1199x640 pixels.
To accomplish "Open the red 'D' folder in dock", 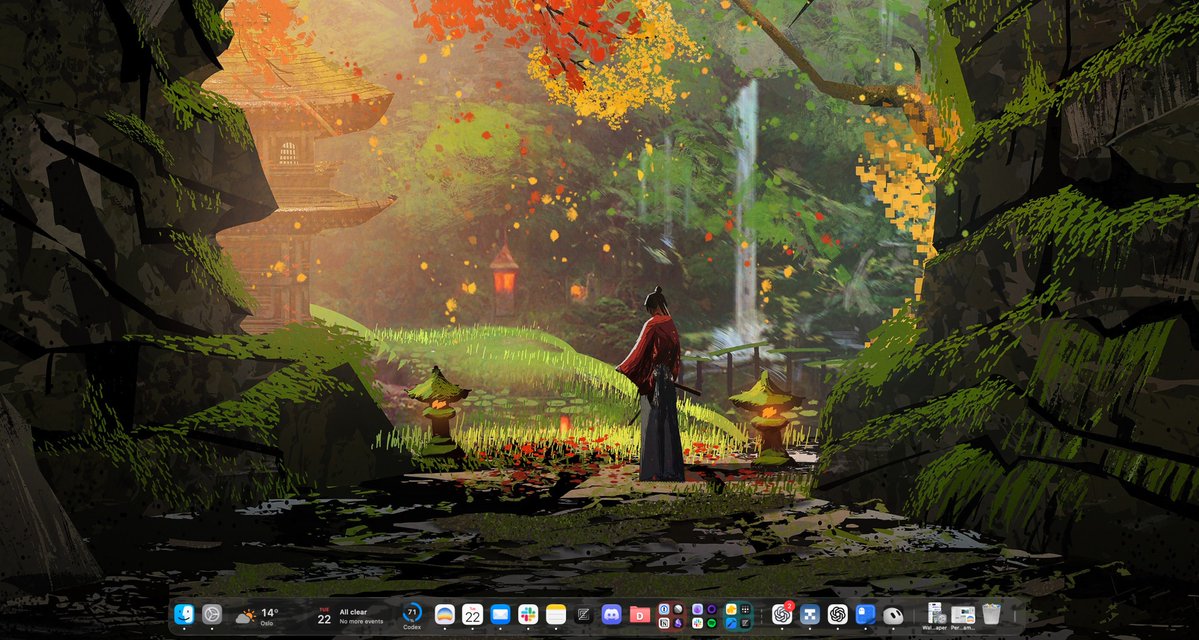I will (639, 614).
